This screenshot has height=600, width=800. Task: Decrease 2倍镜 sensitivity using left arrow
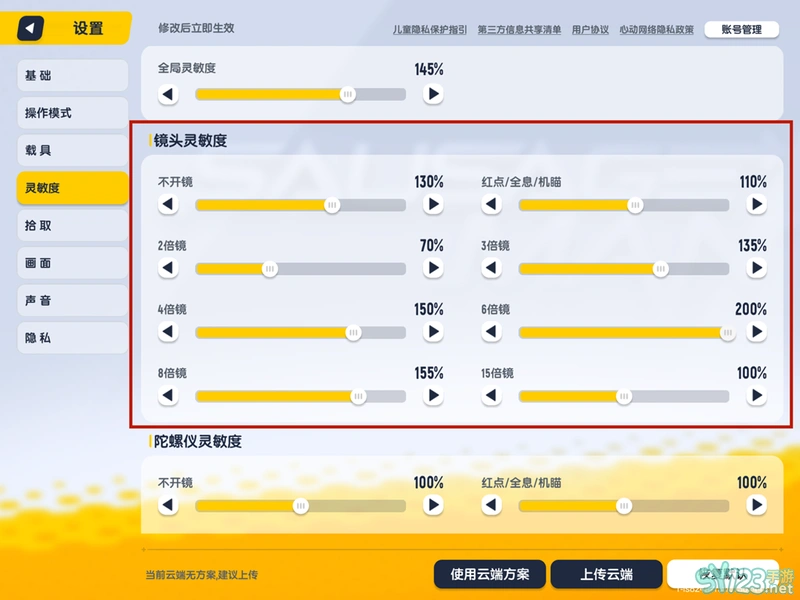point(168,269)
